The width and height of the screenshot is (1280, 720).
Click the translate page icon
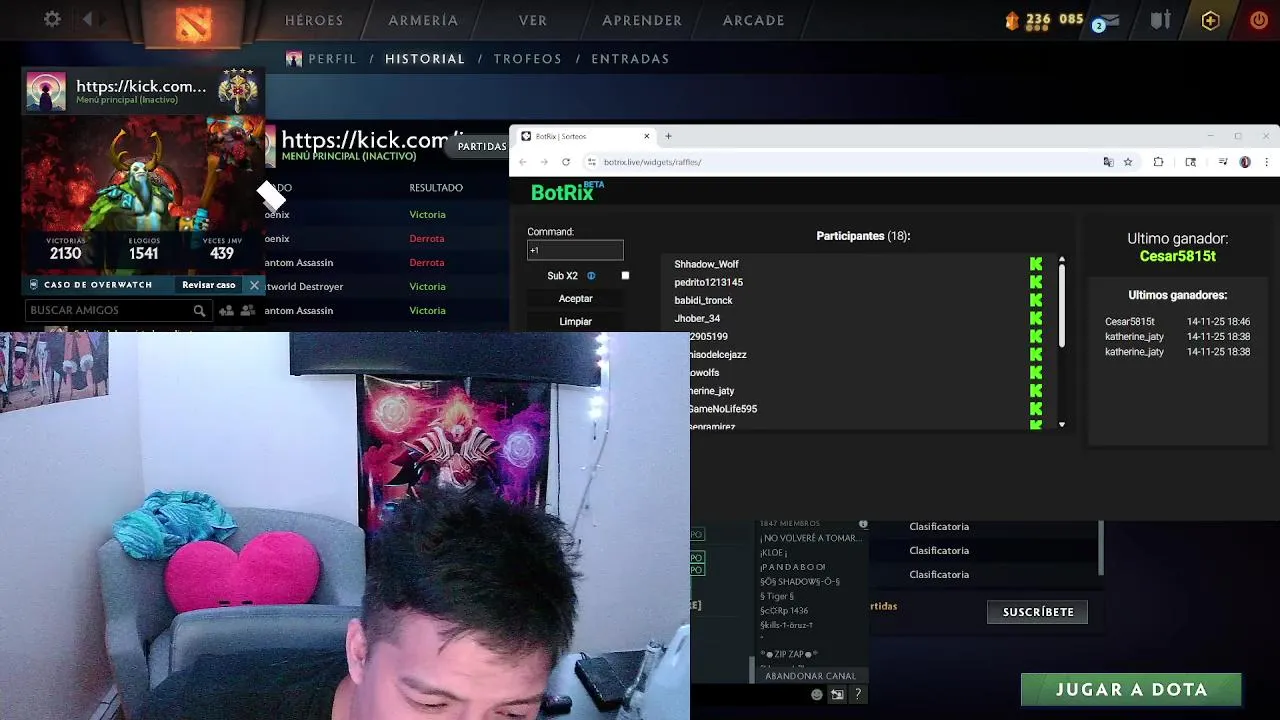coord(1108,162)
